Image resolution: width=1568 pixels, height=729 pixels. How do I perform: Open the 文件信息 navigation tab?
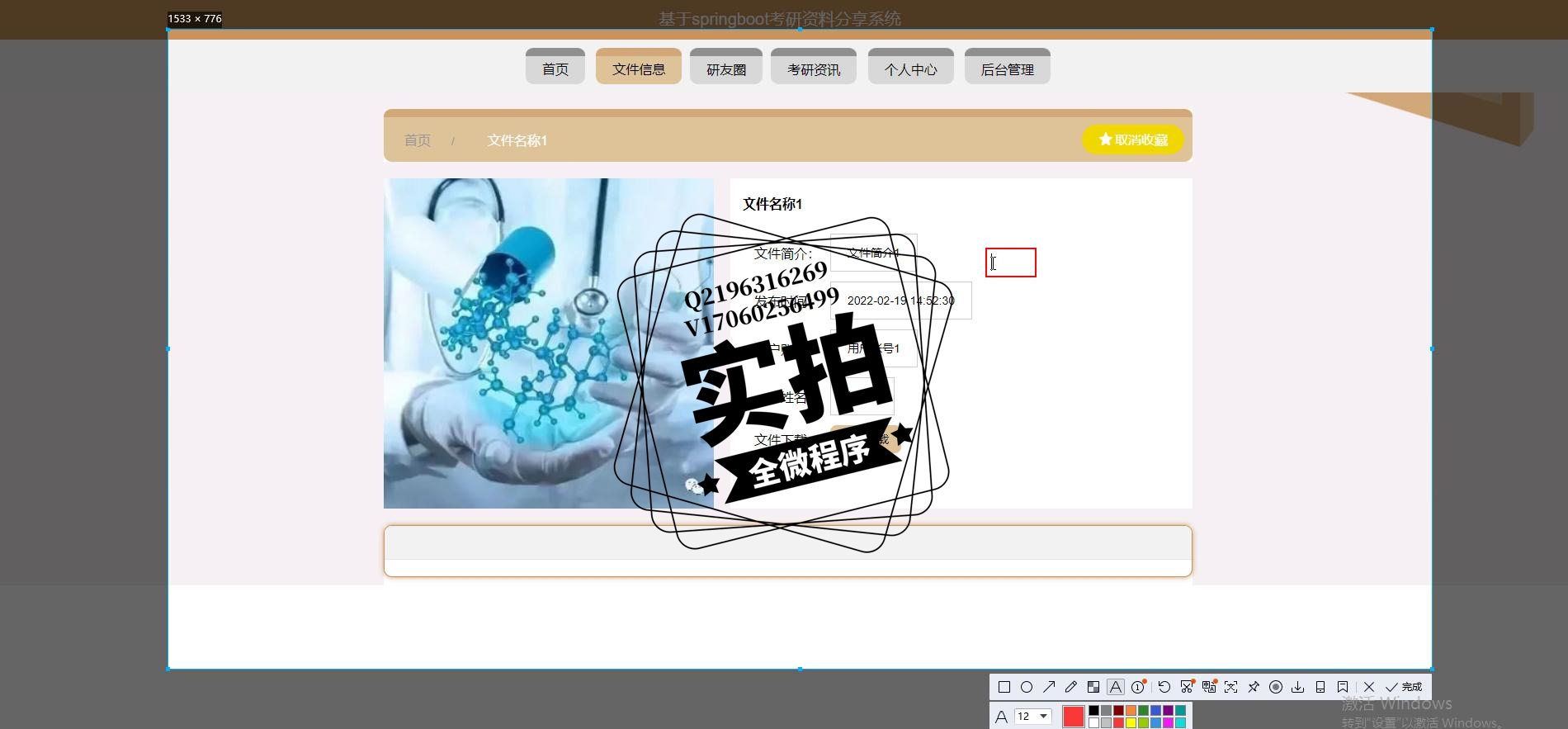coord(639,68)
